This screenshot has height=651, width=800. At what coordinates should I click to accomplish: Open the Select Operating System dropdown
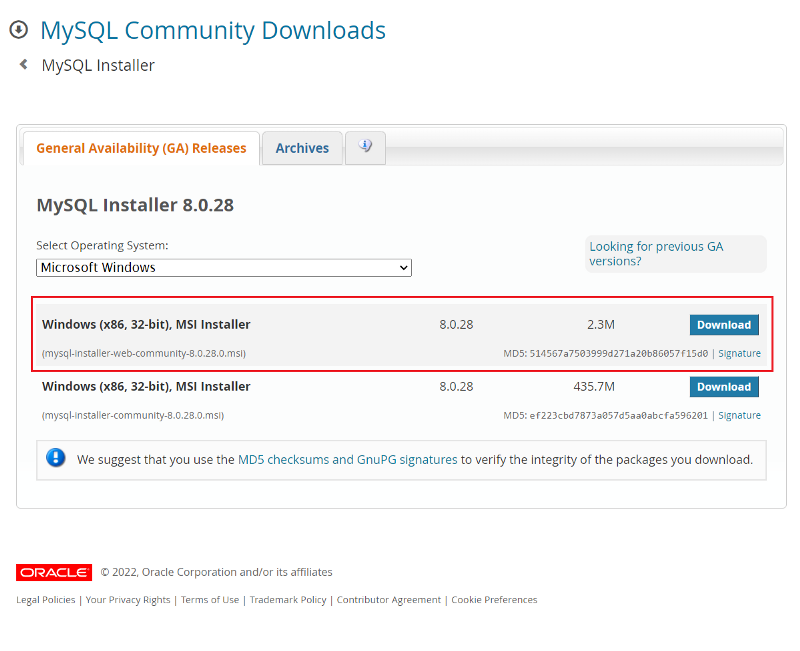tap(223, 267)
